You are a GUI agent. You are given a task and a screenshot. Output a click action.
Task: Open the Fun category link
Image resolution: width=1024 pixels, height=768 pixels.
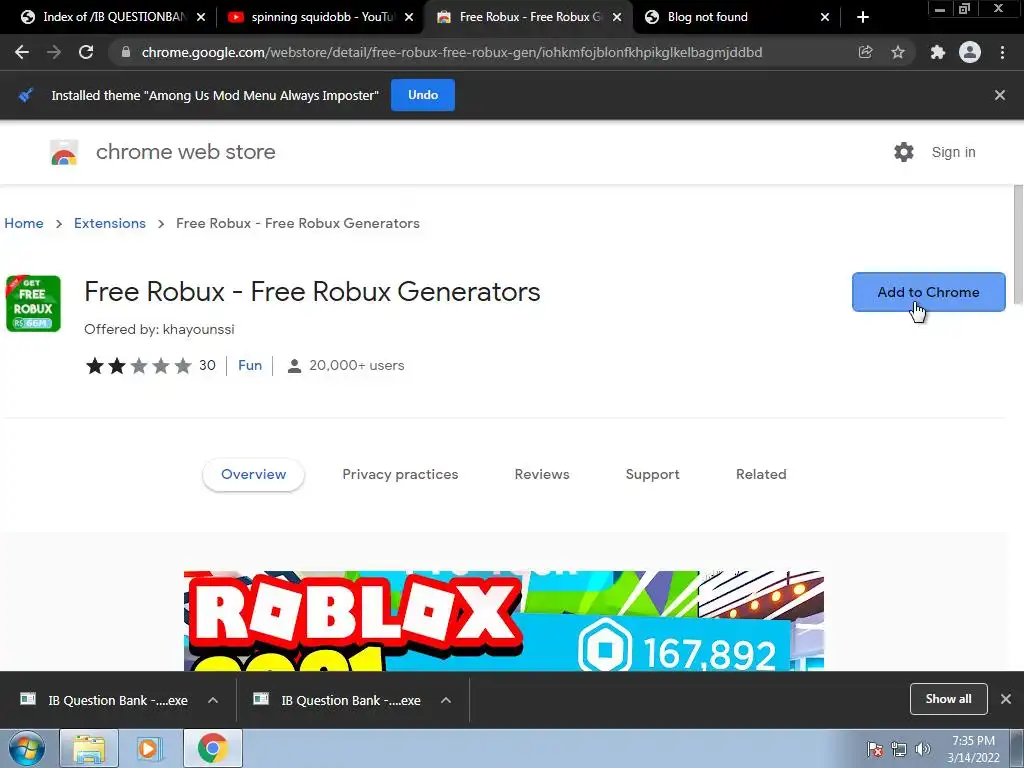250,366
